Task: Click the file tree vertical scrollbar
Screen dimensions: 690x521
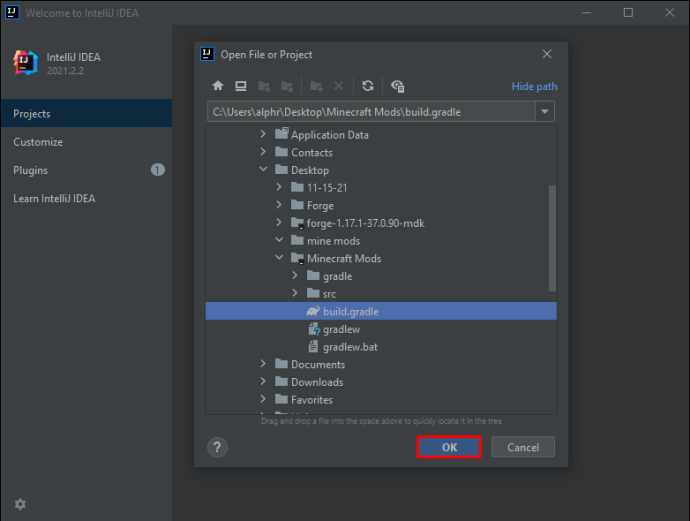Action: pyautogui.click(x=552, y=238)
